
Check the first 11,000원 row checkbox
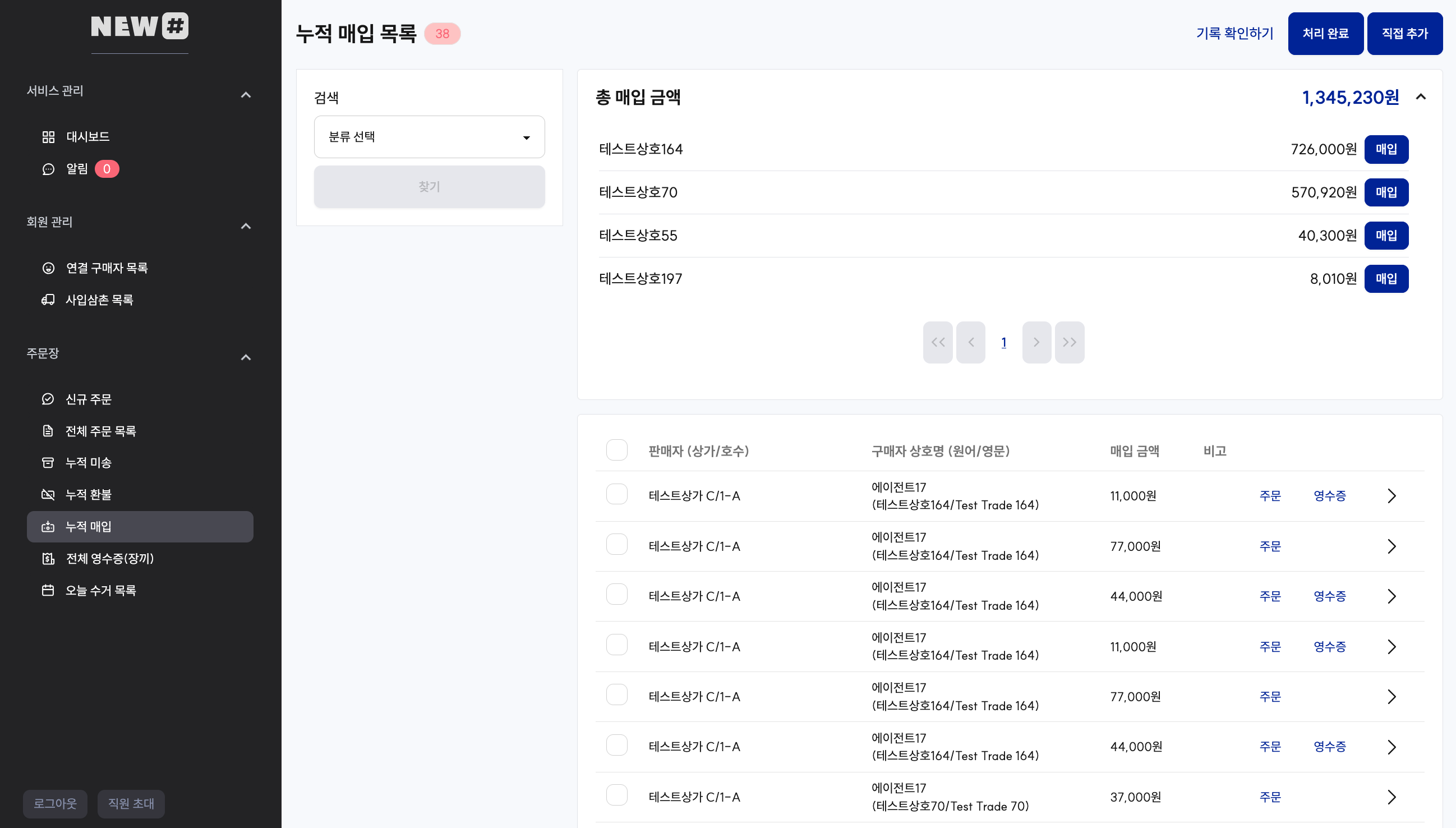click(616, 494)
